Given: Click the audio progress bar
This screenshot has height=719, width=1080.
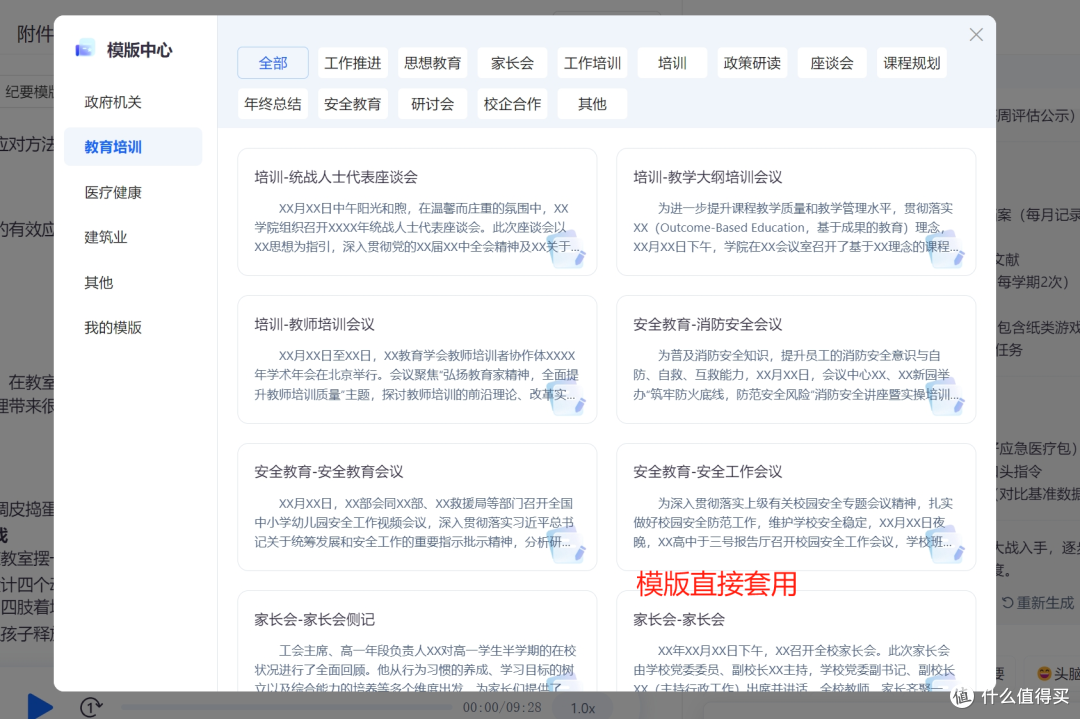Looking at the screenshot, I should 286,707.
